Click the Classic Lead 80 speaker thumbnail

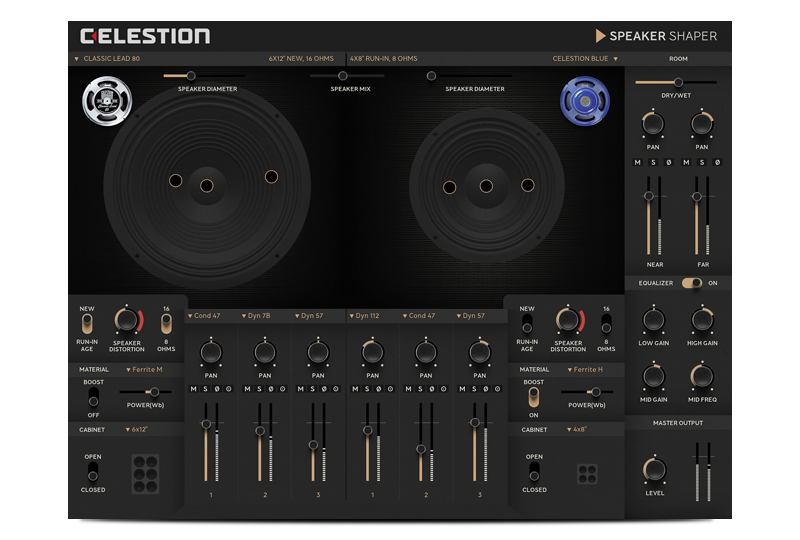coord(107,101)
